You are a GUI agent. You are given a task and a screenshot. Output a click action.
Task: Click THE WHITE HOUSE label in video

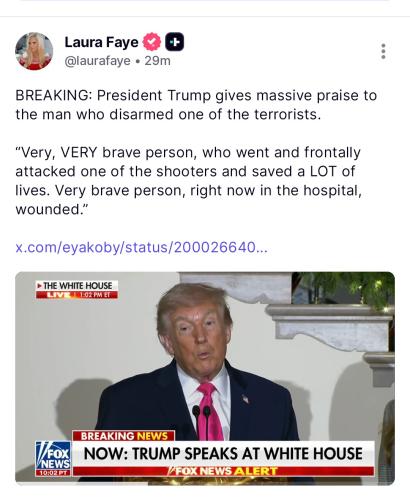77,286
